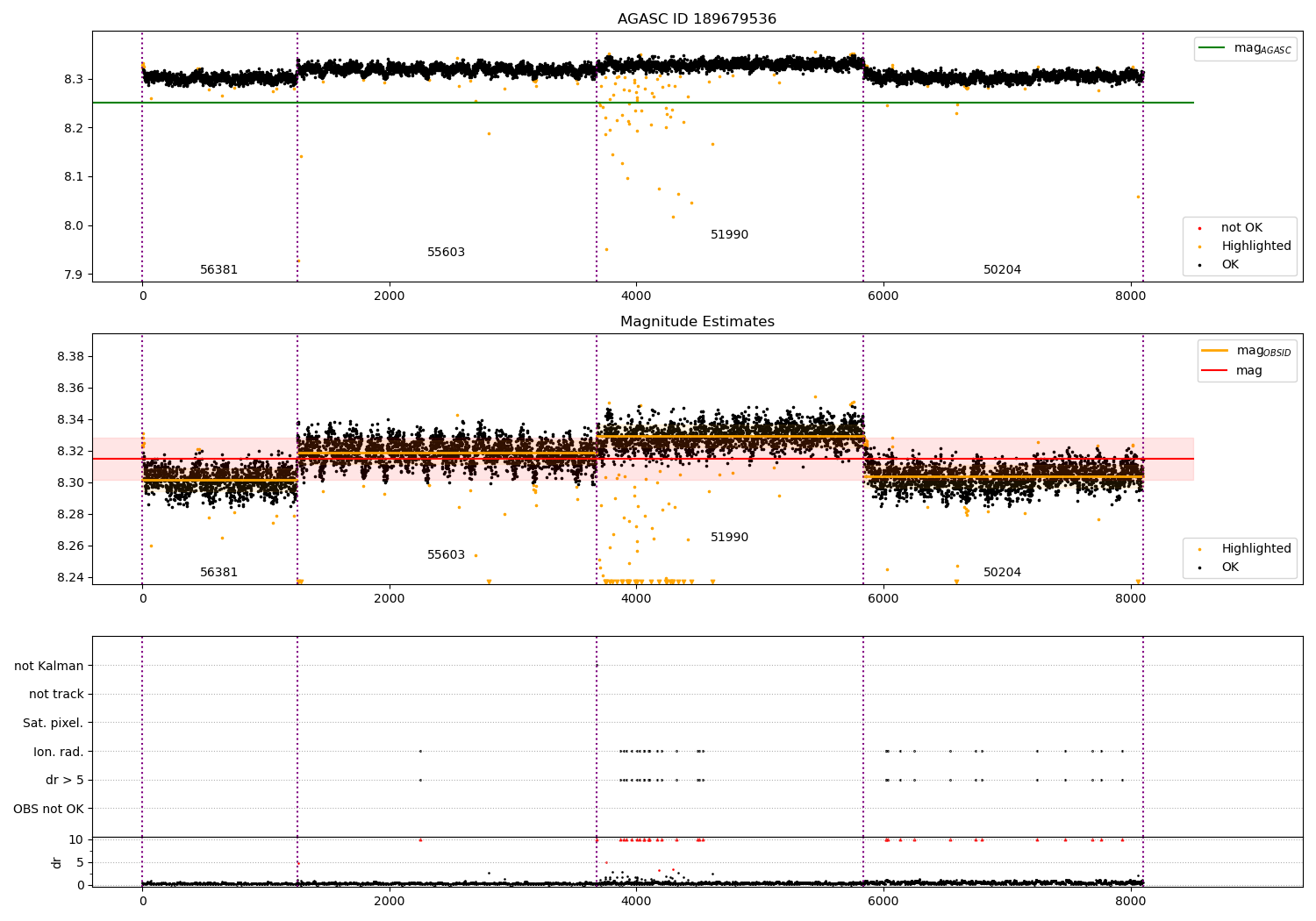Select the red "mag" legend entry
The width and height of the screenshot is (1316, 921).
(1232, 370)
